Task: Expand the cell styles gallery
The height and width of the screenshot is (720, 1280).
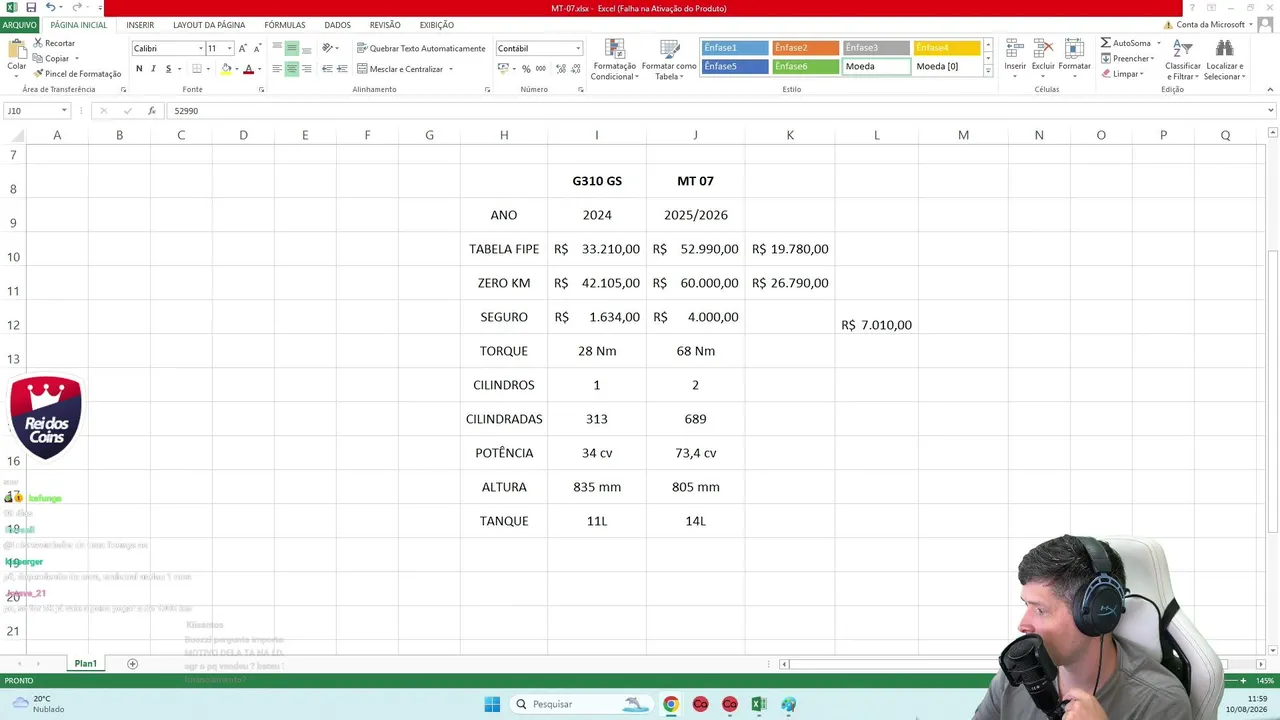Action: tap(988, 72)
